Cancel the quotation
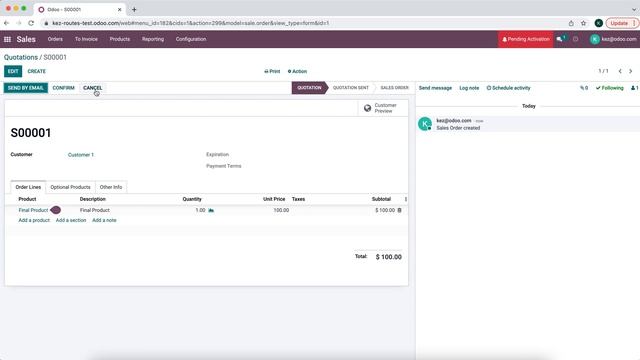The width and height of the screenshot is (640, 360). (93, 88)
